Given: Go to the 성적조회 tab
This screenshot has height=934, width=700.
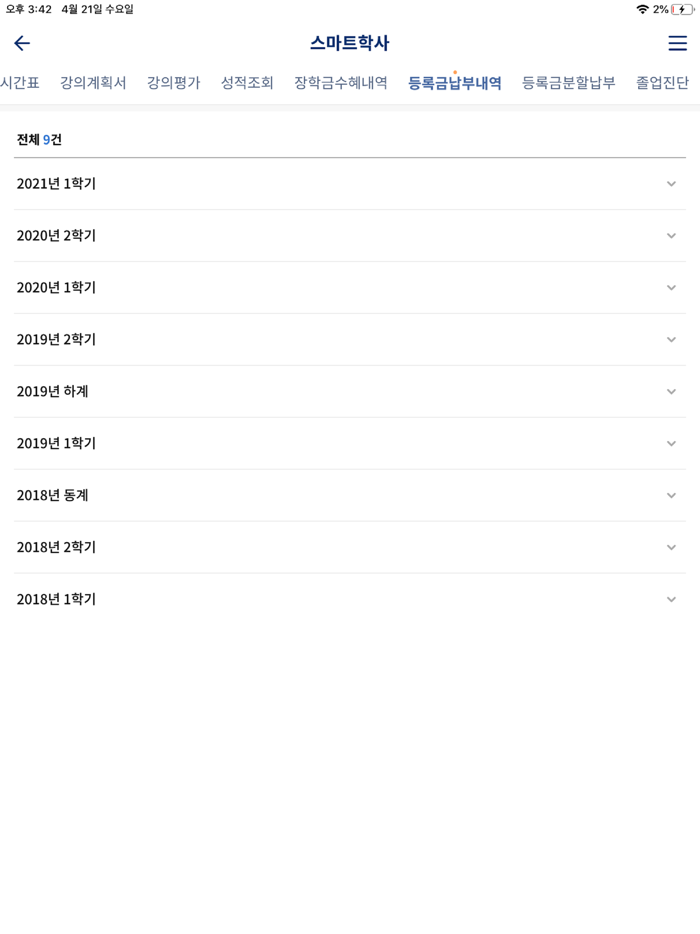Looking at the screenshot, I should (x=247, y=84).
